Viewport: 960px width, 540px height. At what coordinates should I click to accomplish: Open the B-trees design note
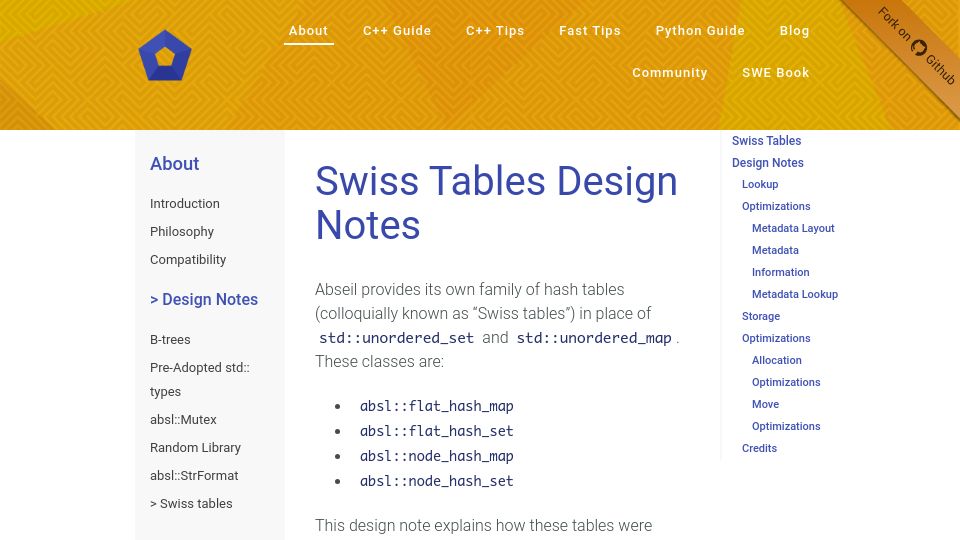pyautogui.click(x=170, y=339)
